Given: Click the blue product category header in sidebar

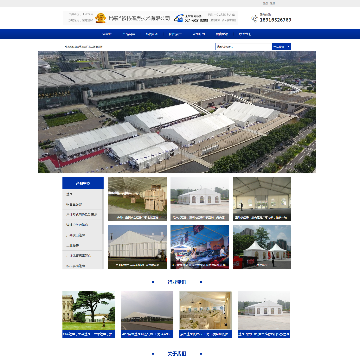Looking at the screenshot, I should point(83,183).
